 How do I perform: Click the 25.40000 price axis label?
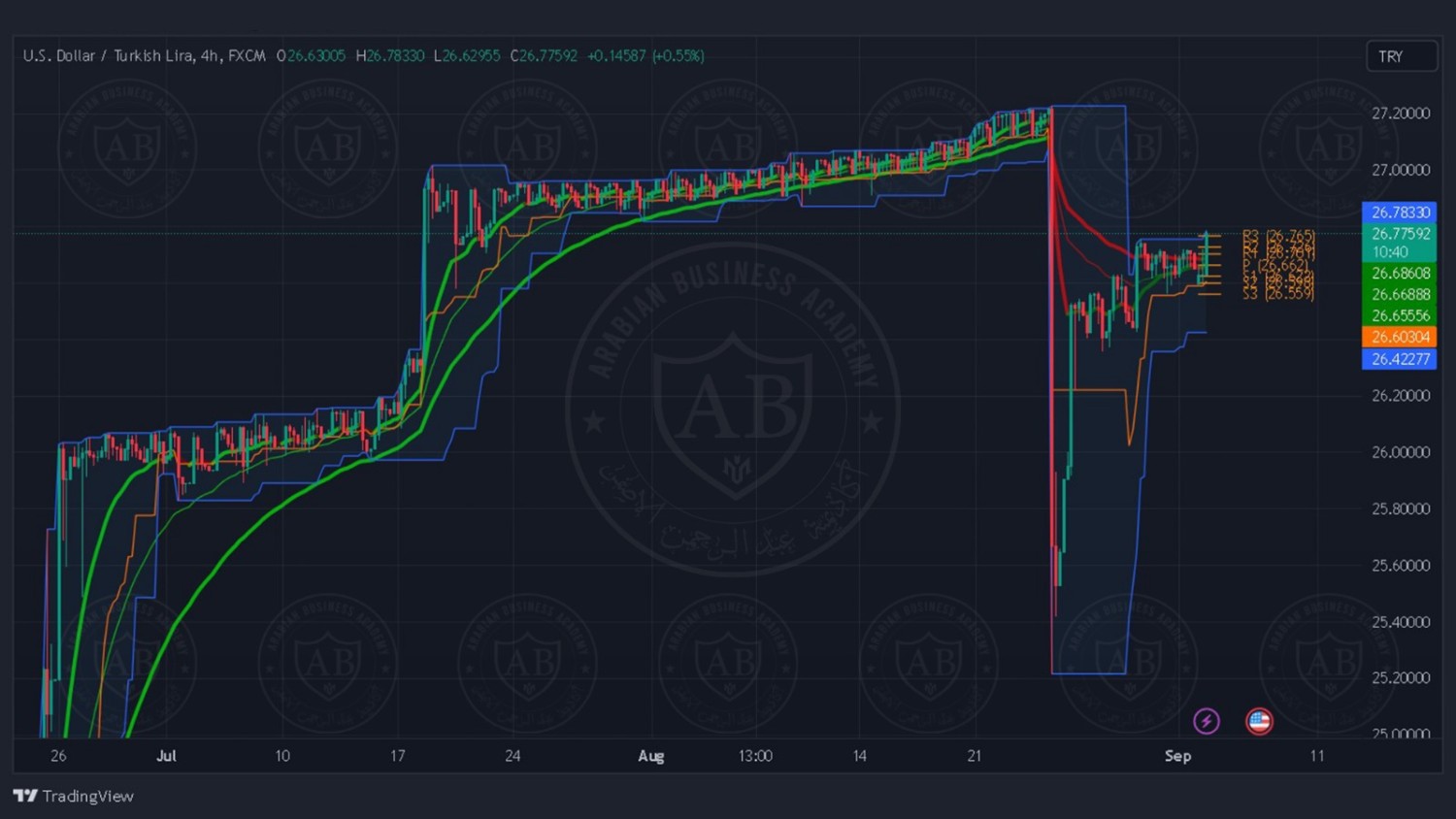click(1401, 622)
